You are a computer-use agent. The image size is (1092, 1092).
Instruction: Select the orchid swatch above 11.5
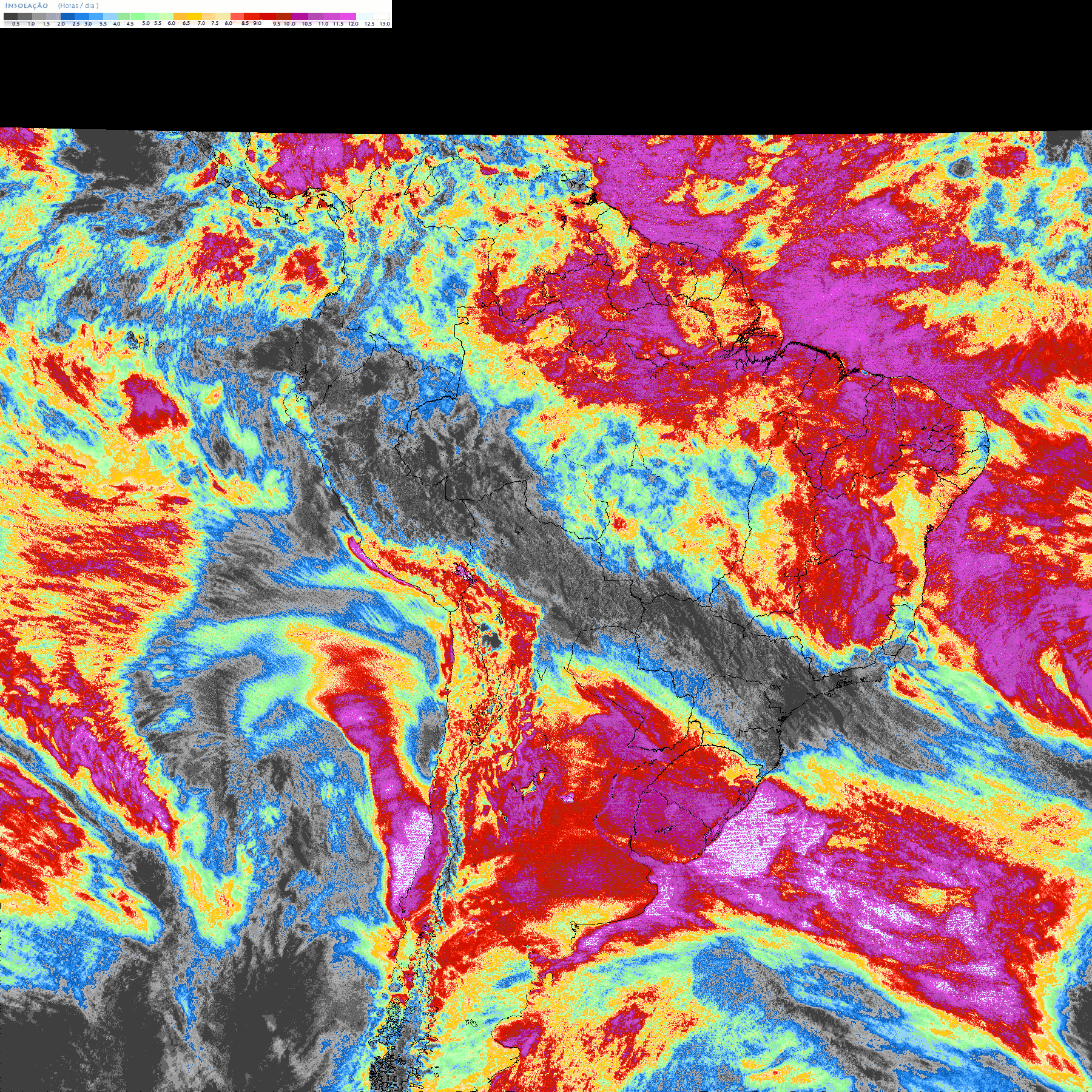pyautogui.click(x=331, y=16)
